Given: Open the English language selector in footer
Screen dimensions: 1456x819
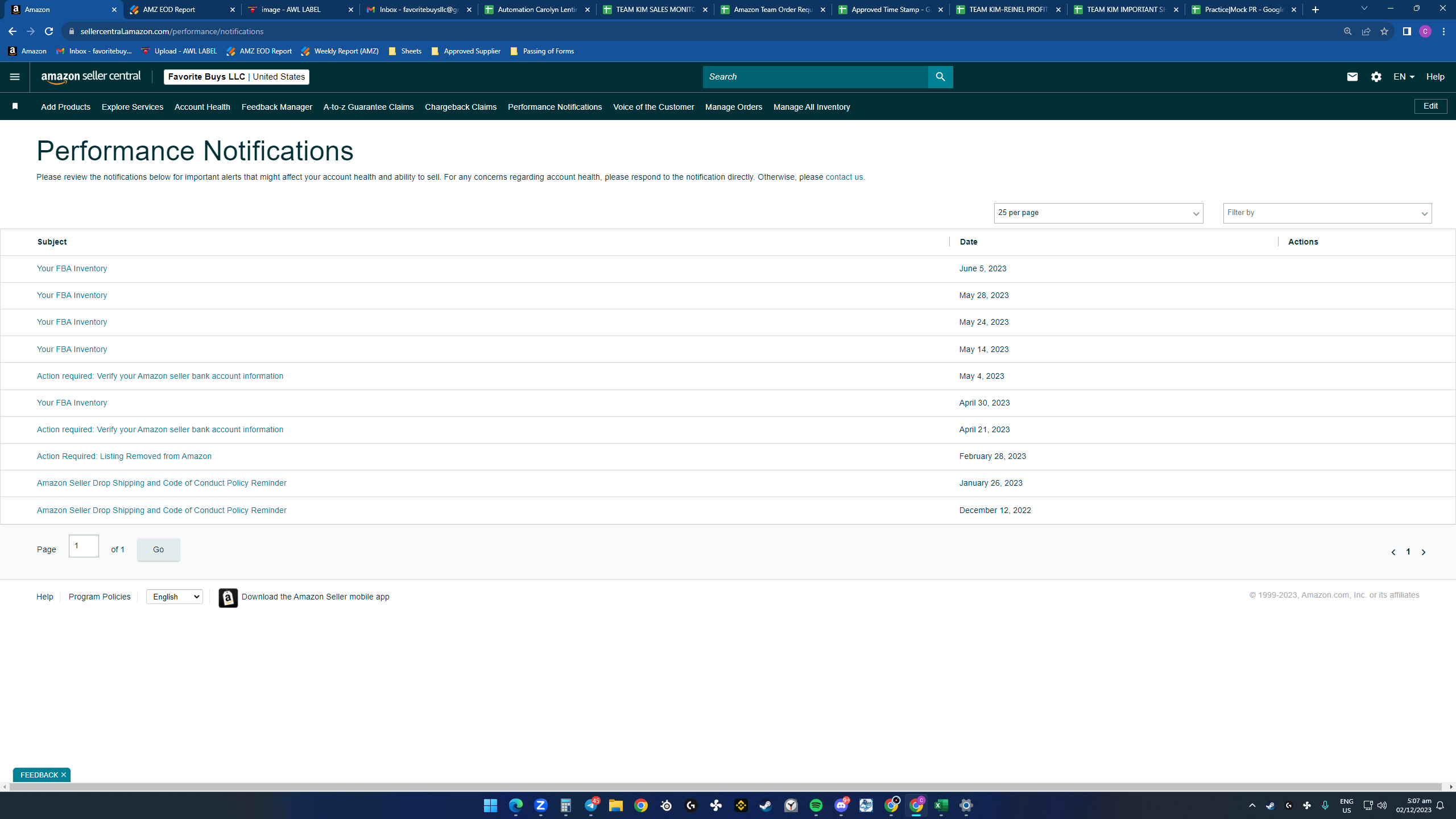Looking at the screenshot, I should pos(175,597).
